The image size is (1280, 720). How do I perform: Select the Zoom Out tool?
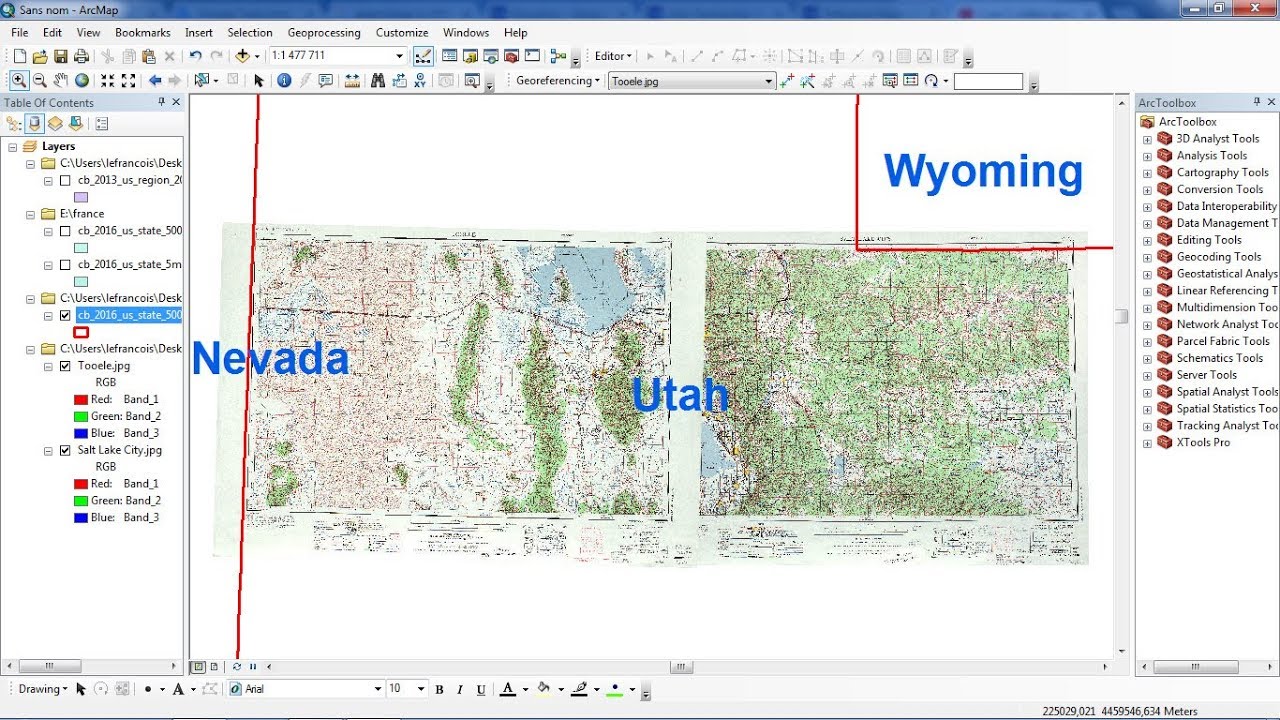pos(40,80)
